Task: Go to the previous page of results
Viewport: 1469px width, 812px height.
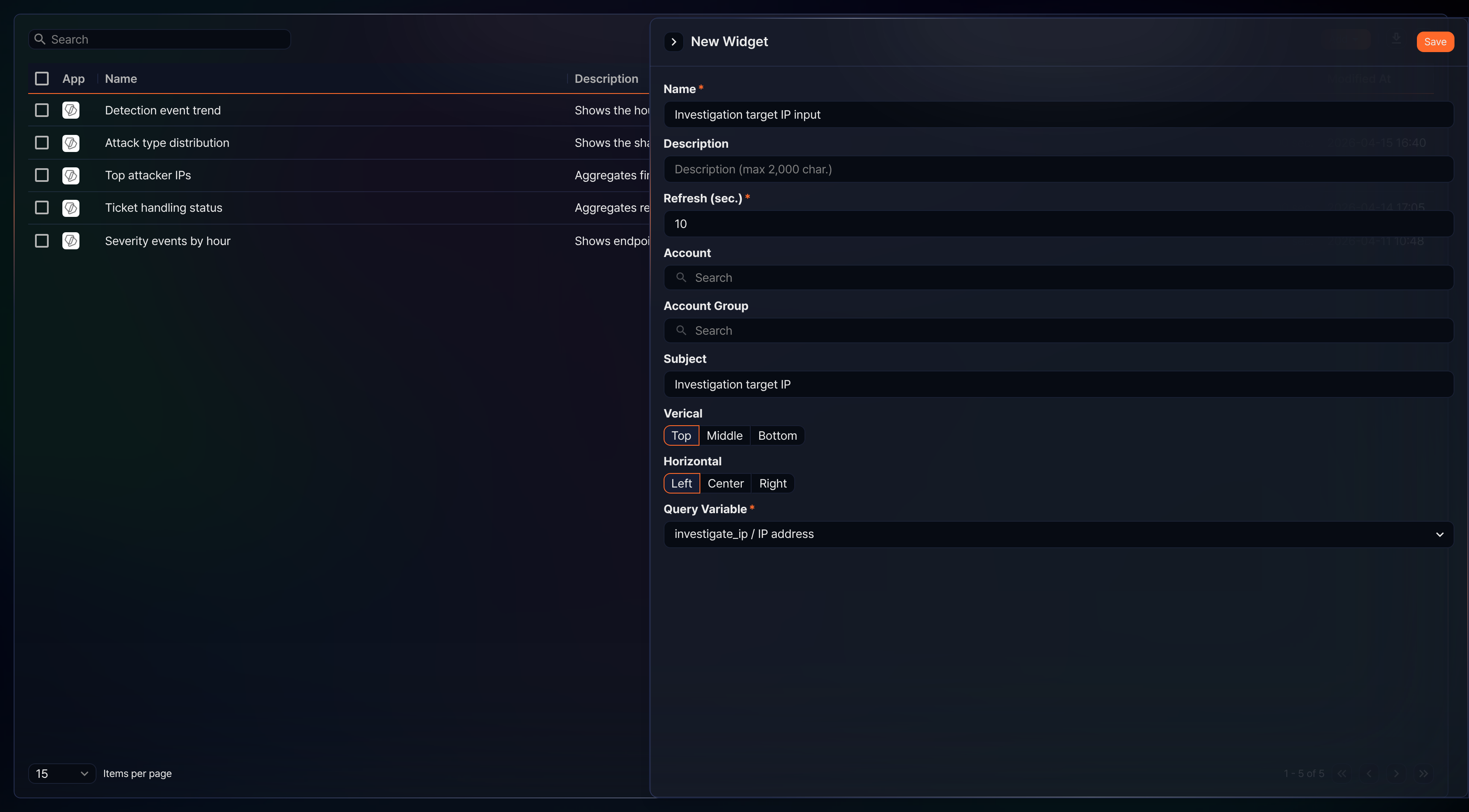Action: pyautogui.click(x=1369, y=773)
